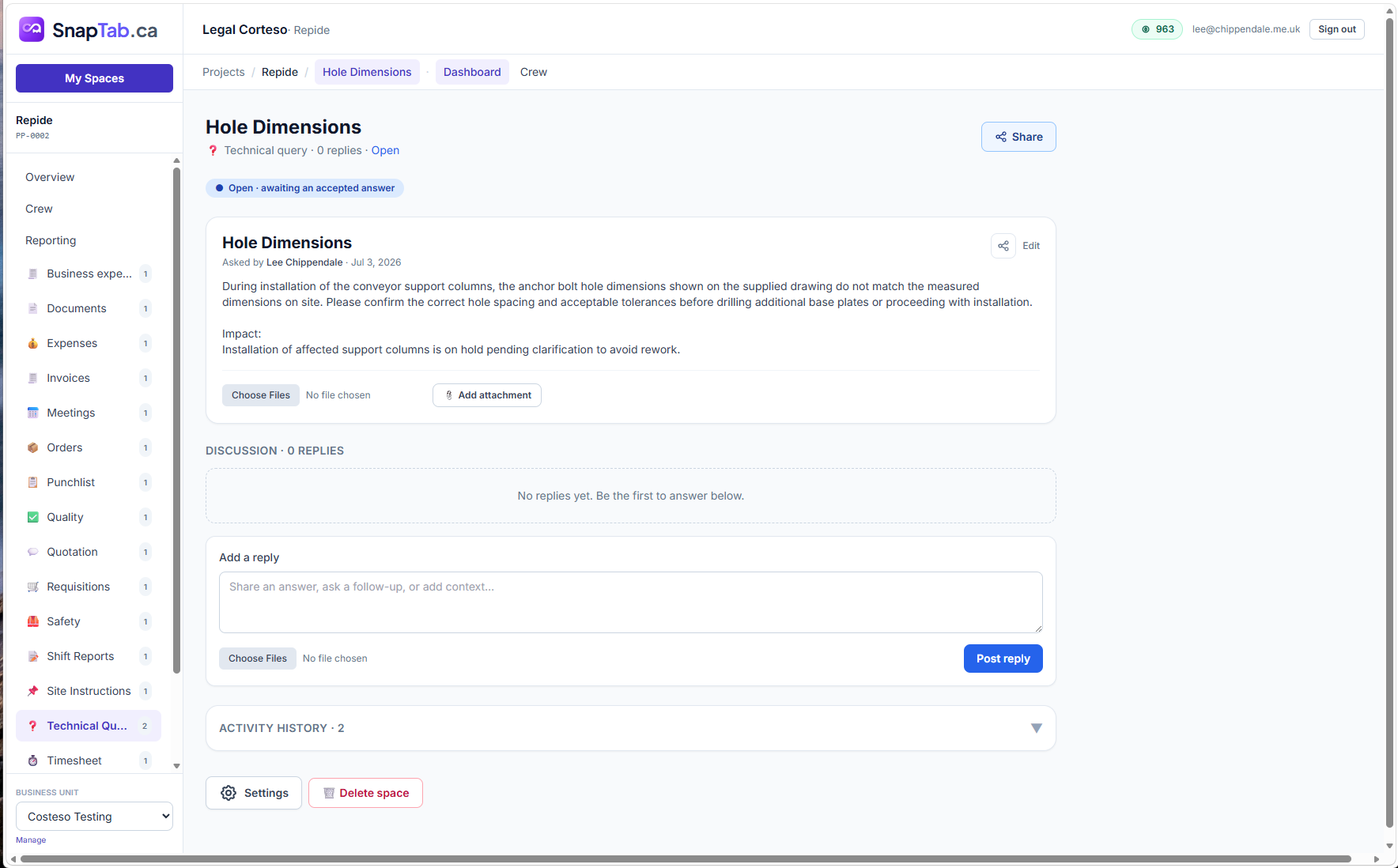
Task: Click the Technical Queries count badge 2
Action: [x=145, y=726]
